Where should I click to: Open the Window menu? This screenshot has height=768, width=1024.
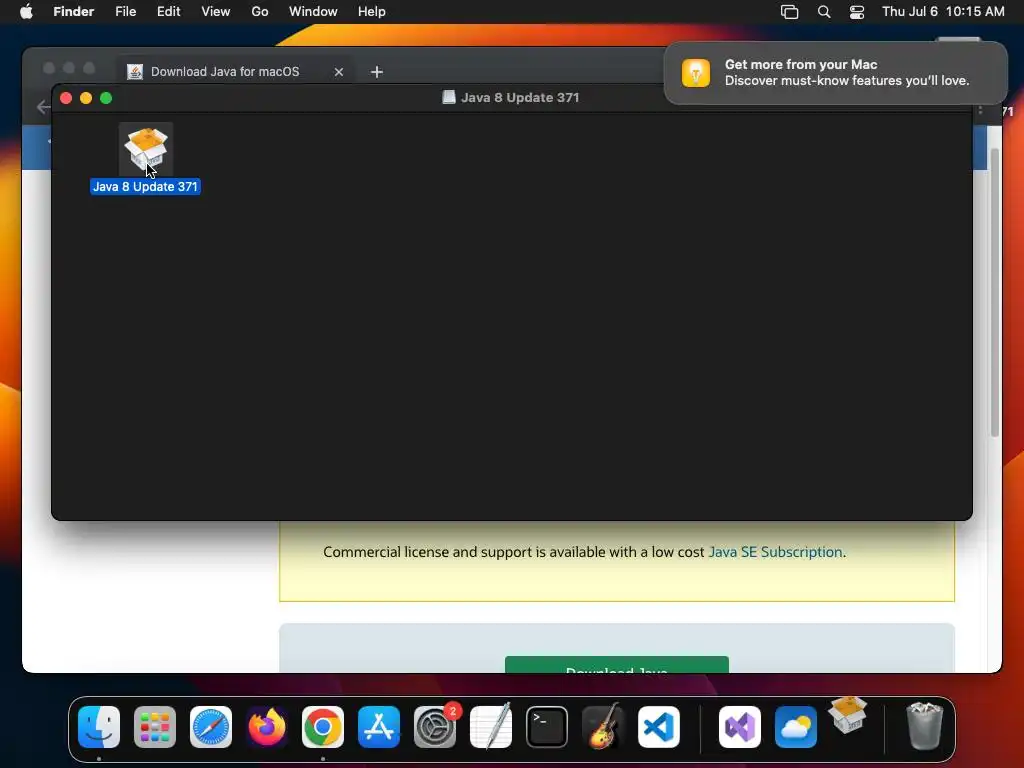click(x=313, y=12)
